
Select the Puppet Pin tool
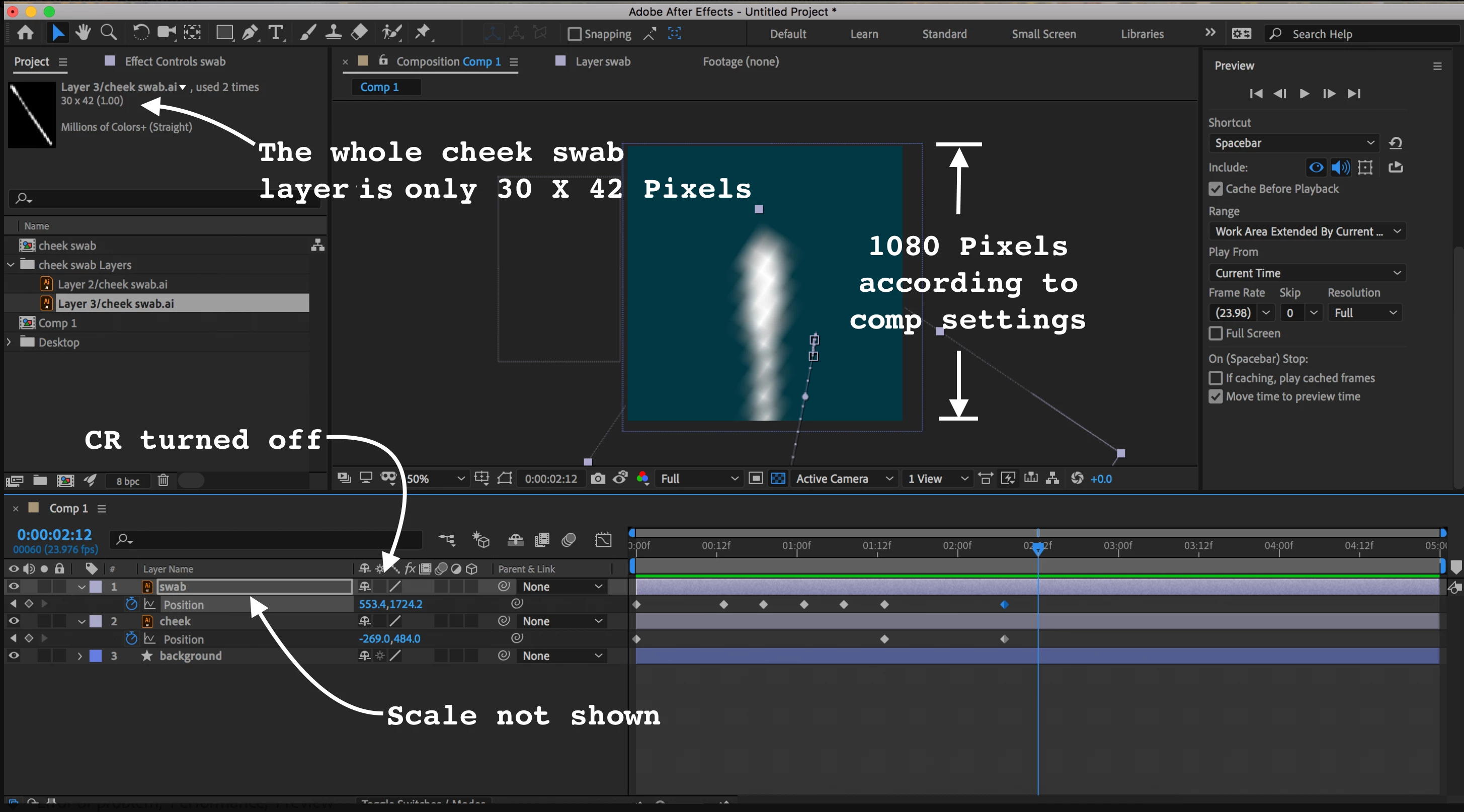pyautogui.click(x=422, y=33)
